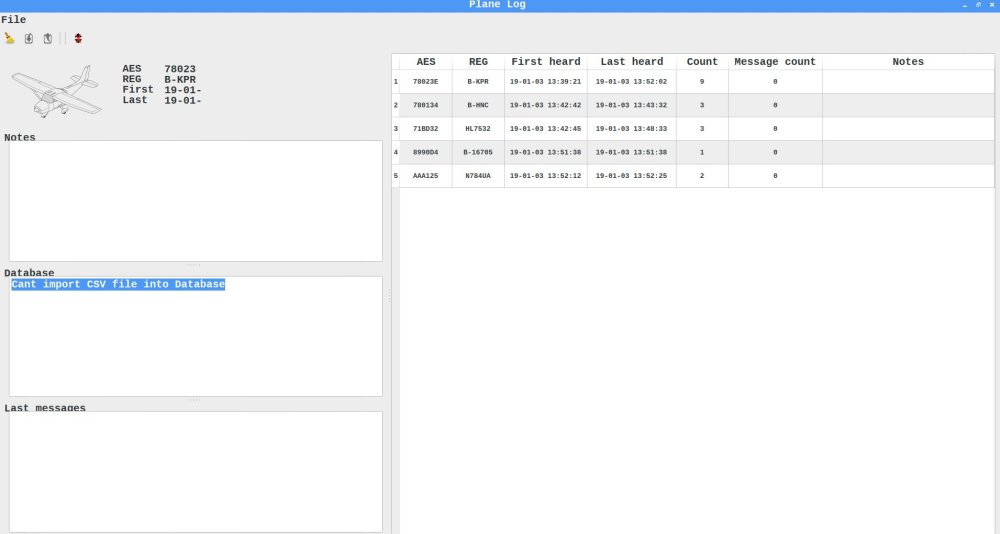Select REG cell B-16705

[x=478, y=152]
